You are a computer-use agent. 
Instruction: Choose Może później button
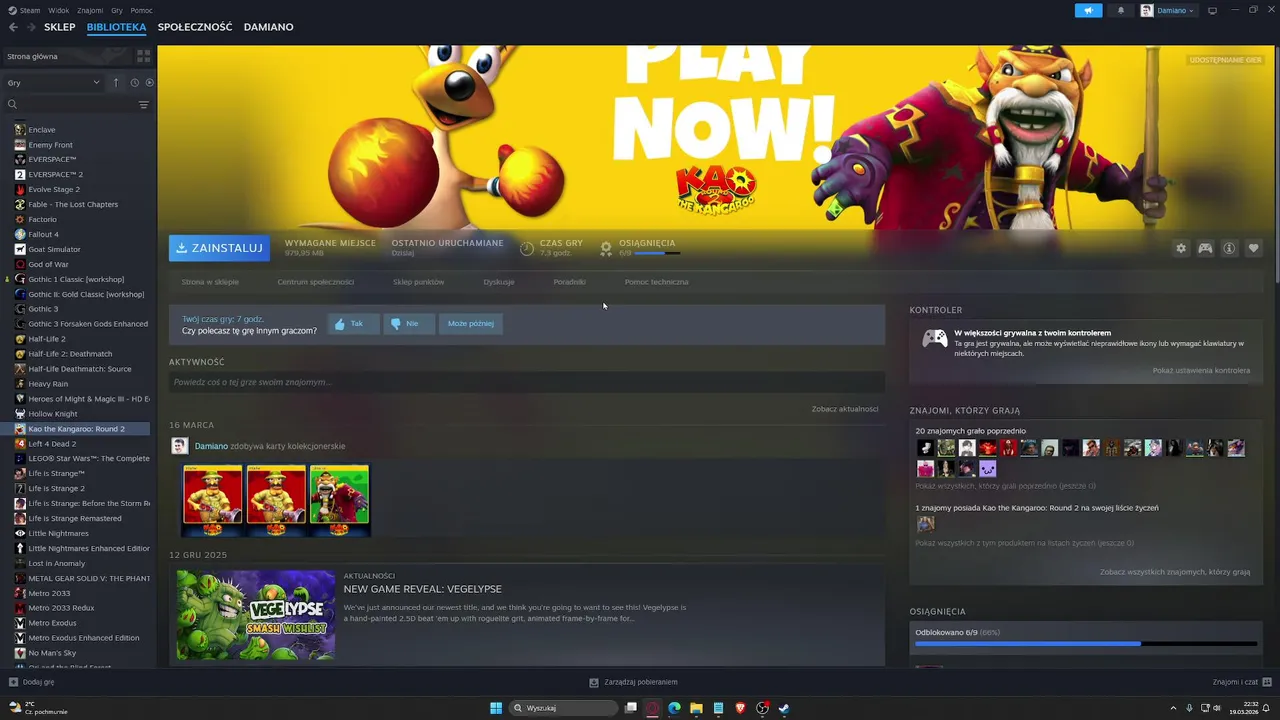[x=471, y=323]
